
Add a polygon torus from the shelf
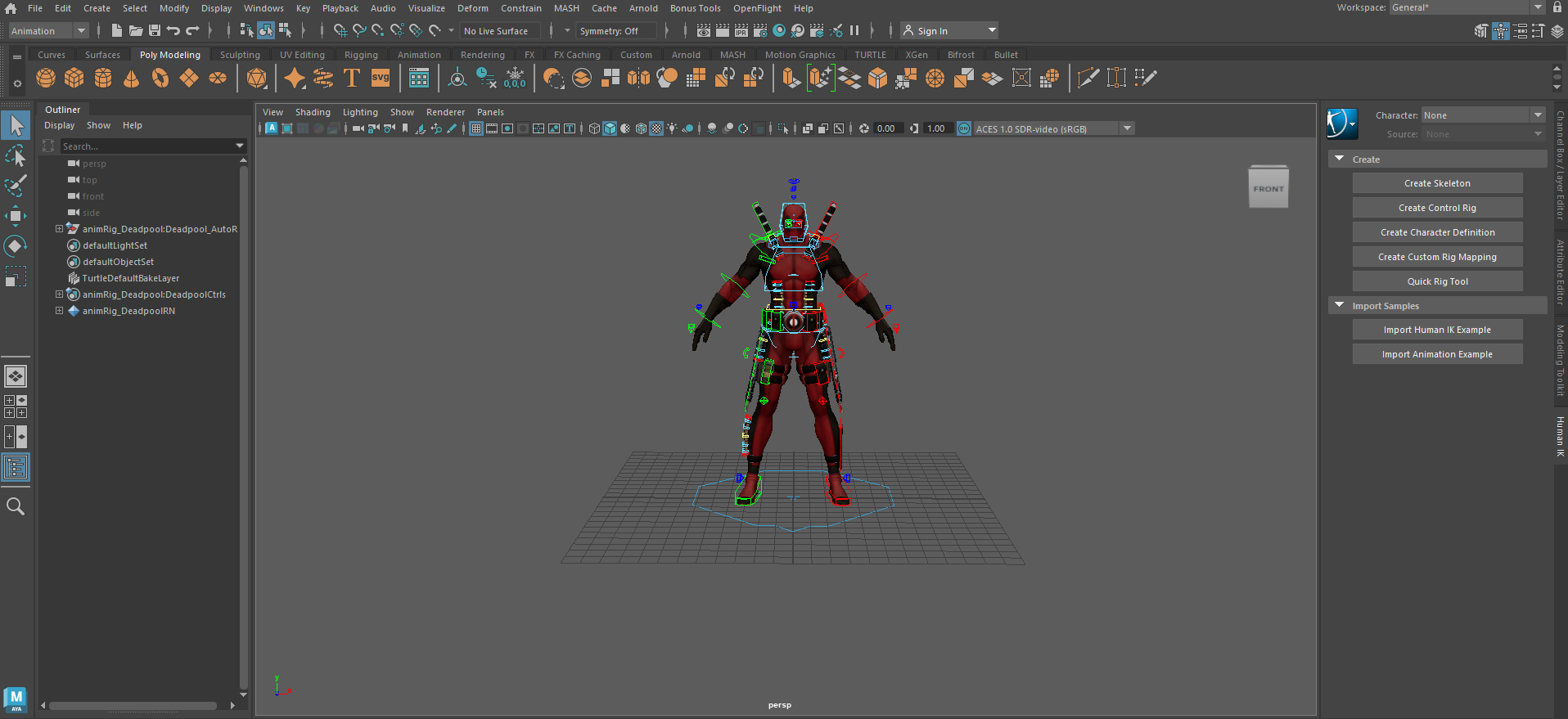(160, 79)
